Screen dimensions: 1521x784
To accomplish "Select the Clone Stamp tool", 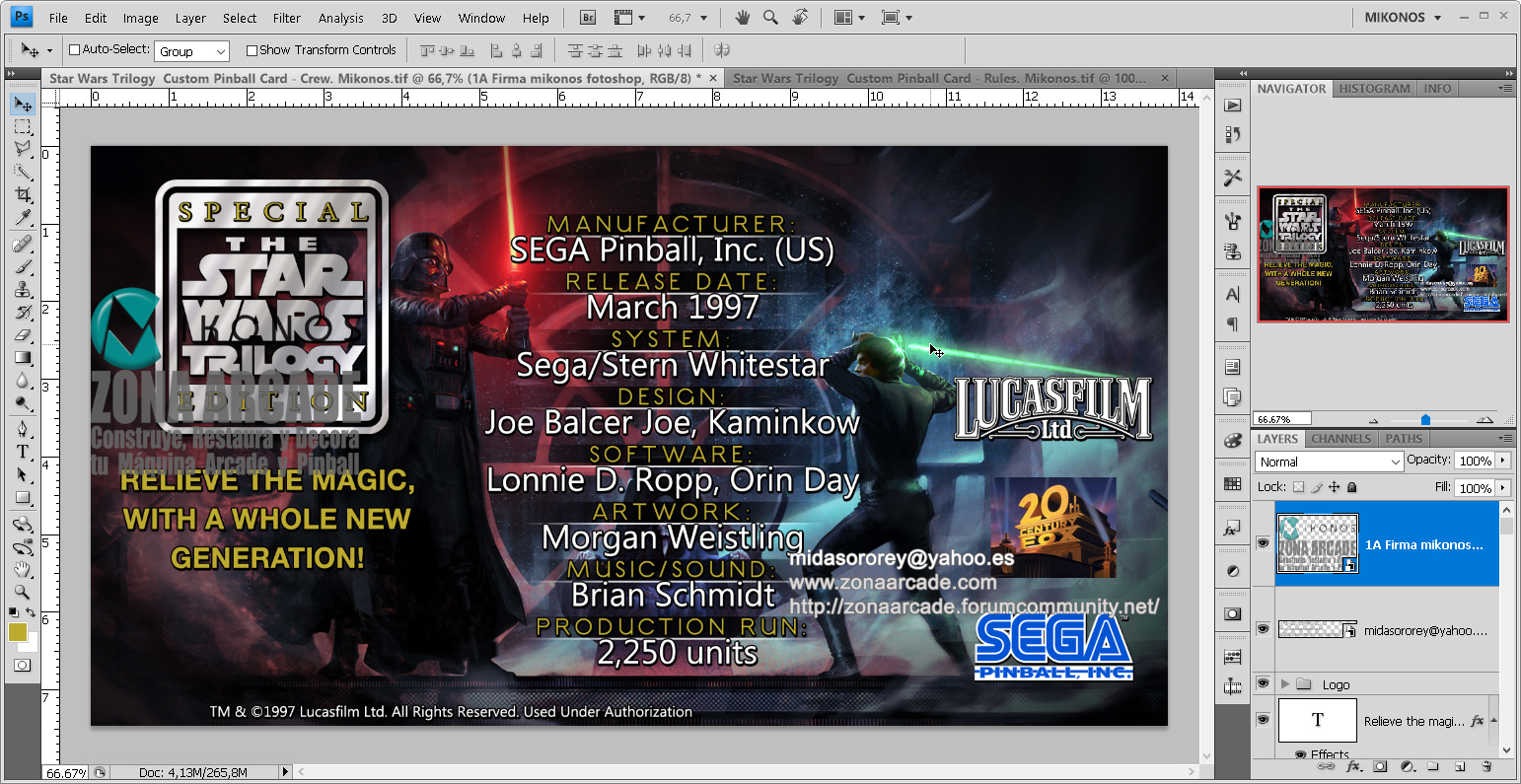I will coord(23,289).
